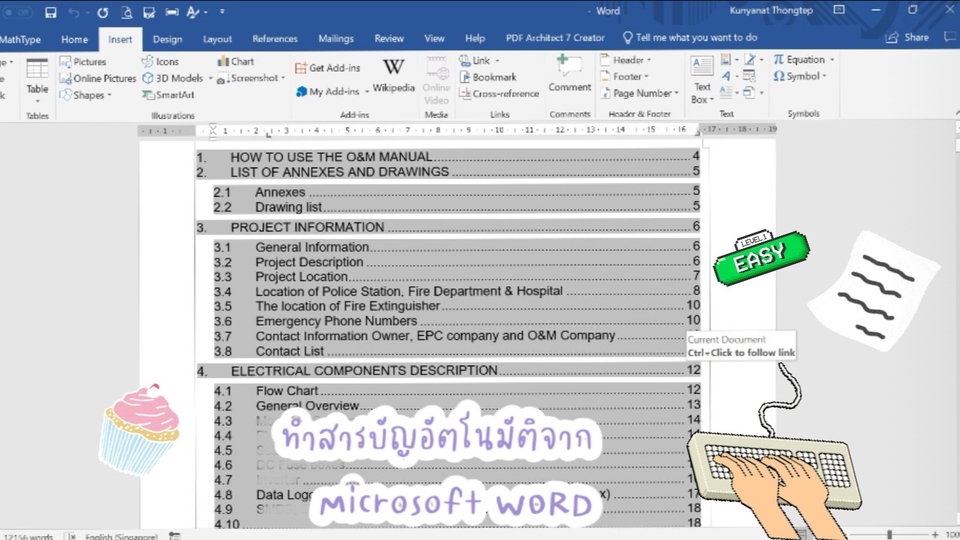This screenshot has height=540, width=960.
Task: Open the Header dropdown
Action: point(625,60)
